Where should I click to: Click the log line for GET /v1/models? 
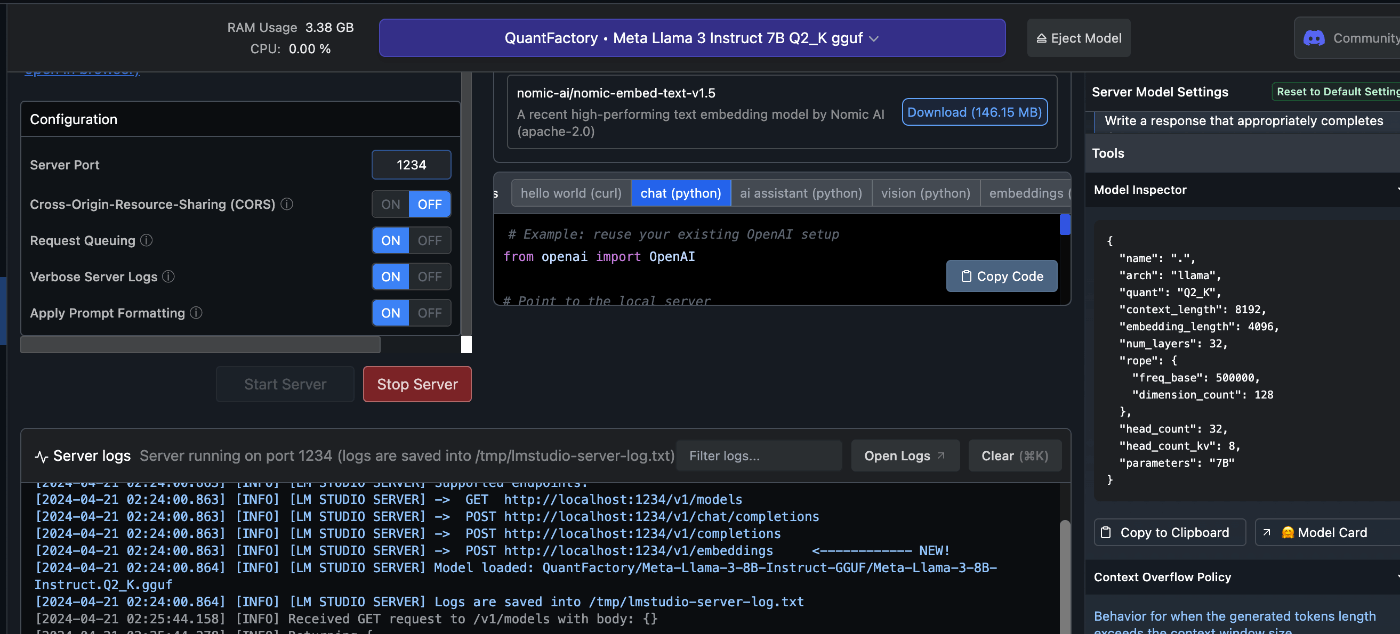[x=389, y=500]
